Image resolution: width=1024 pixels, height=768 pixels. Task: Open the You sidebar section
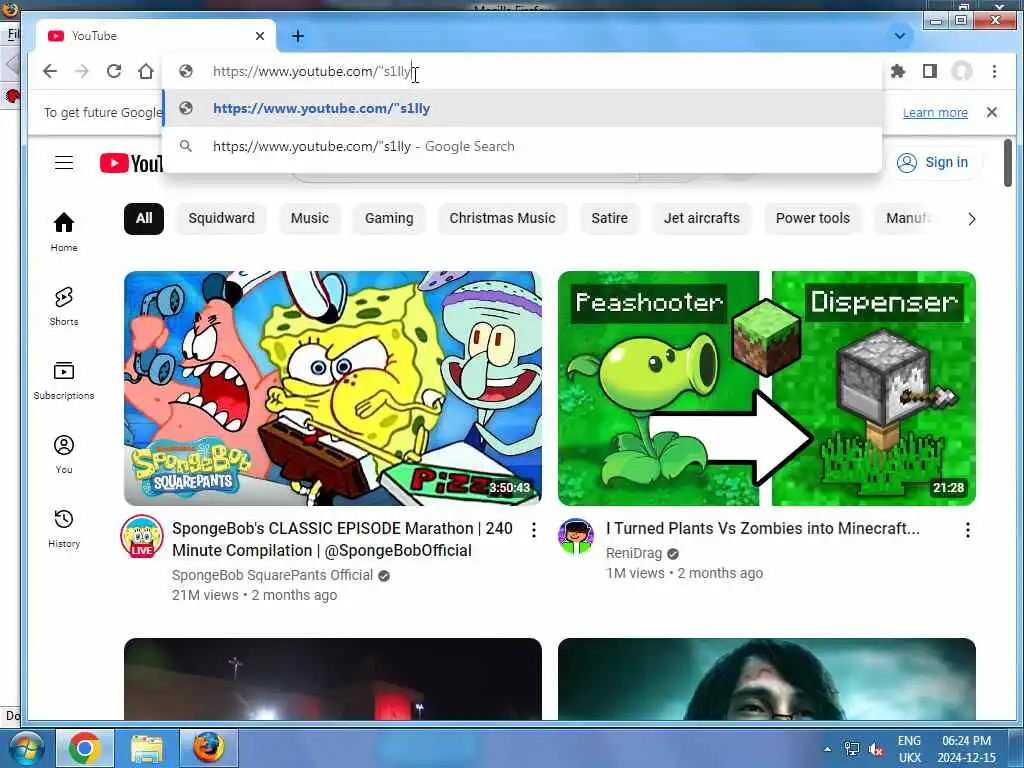point(64,454)
